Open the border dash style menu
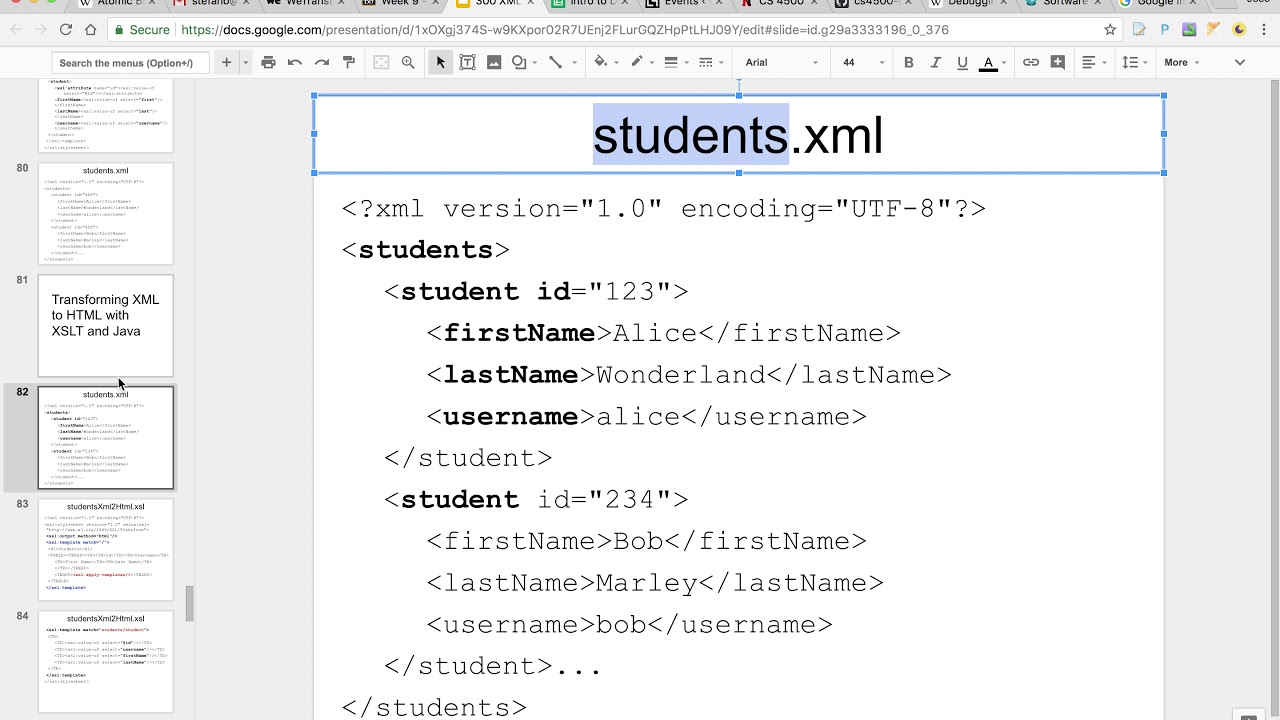Image resolution: width=1280 pixels, height=720 pixels. click(x=706, y=62)
